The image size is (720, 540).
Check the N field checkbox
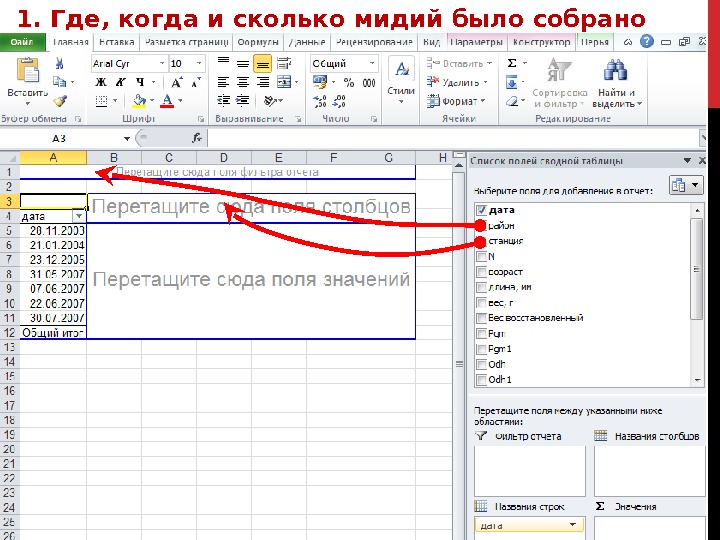[x=481, y=256]
